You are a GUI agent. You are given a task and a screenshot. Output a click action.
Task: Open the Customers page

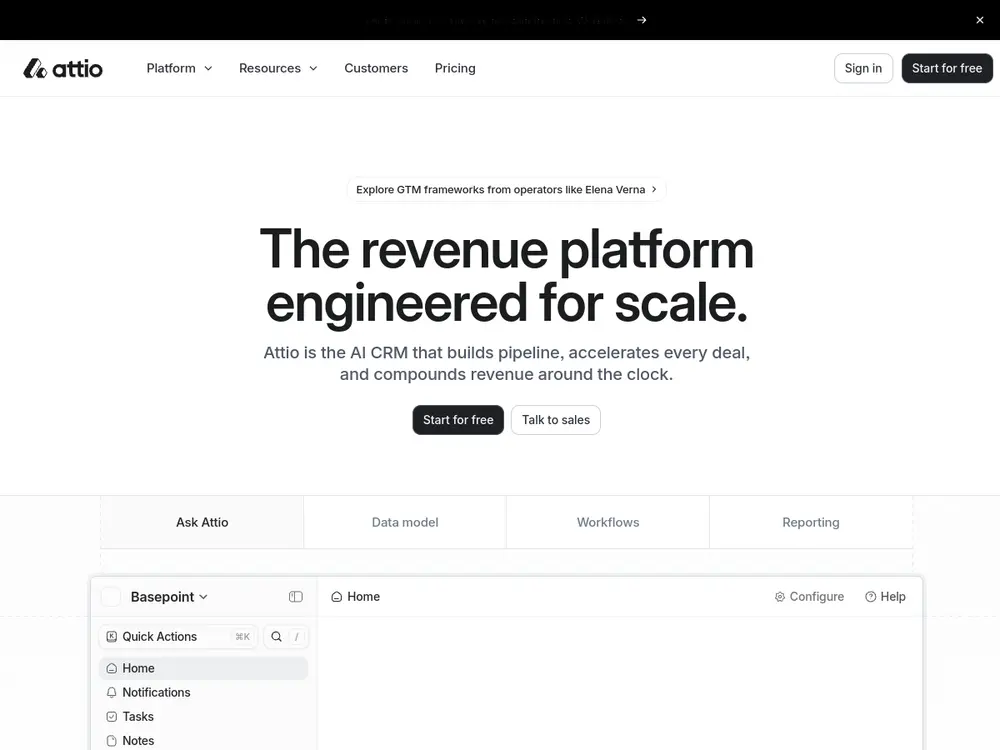(376, 68)
